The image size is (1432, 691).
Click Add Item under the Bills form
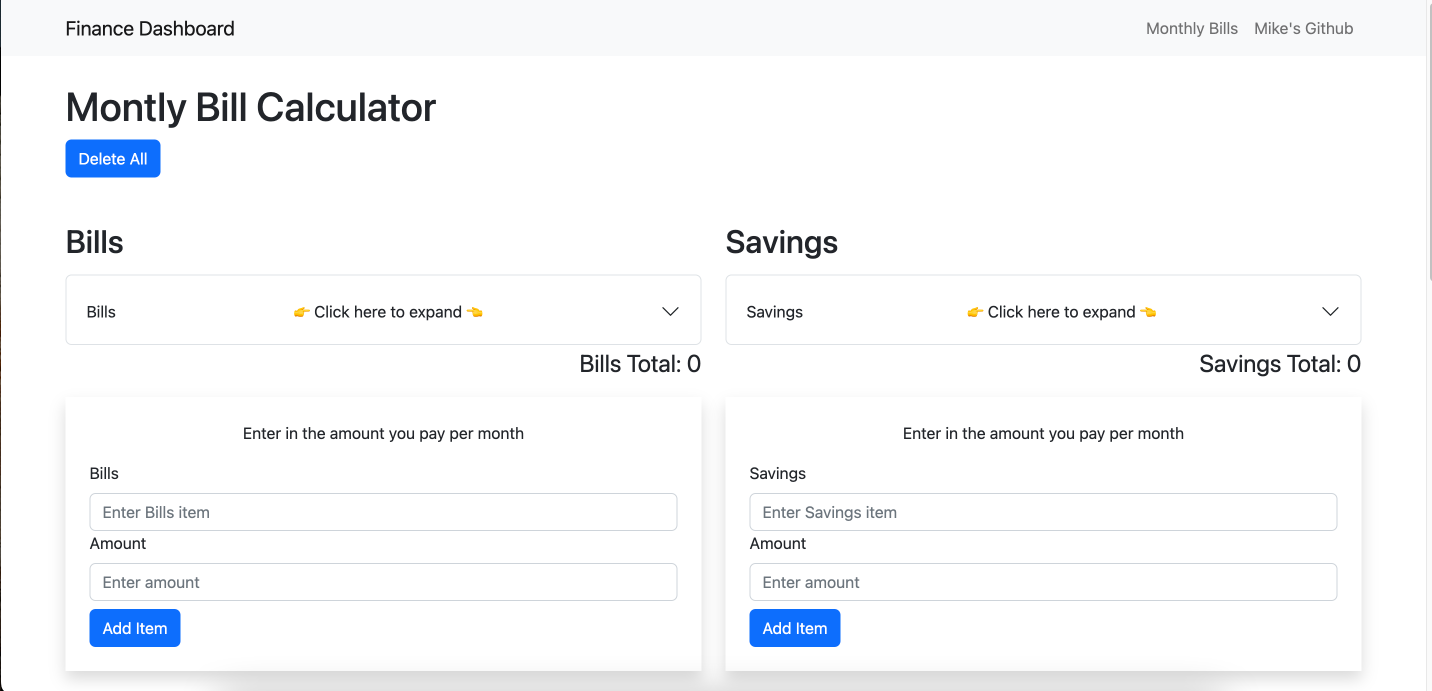coord(134,628)
